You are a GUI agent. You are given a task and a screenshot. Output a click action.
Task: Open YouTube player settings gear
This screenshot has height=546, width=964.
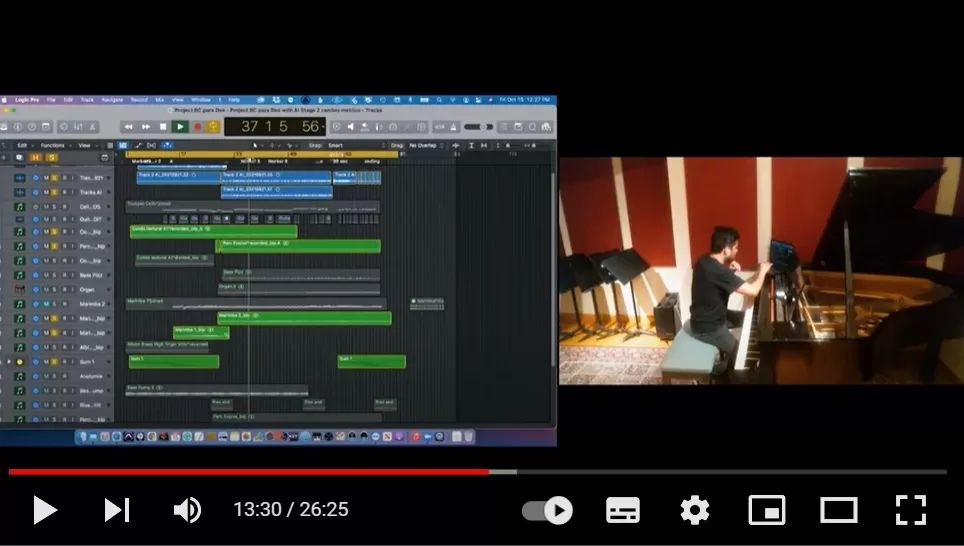tap(695, 510)
